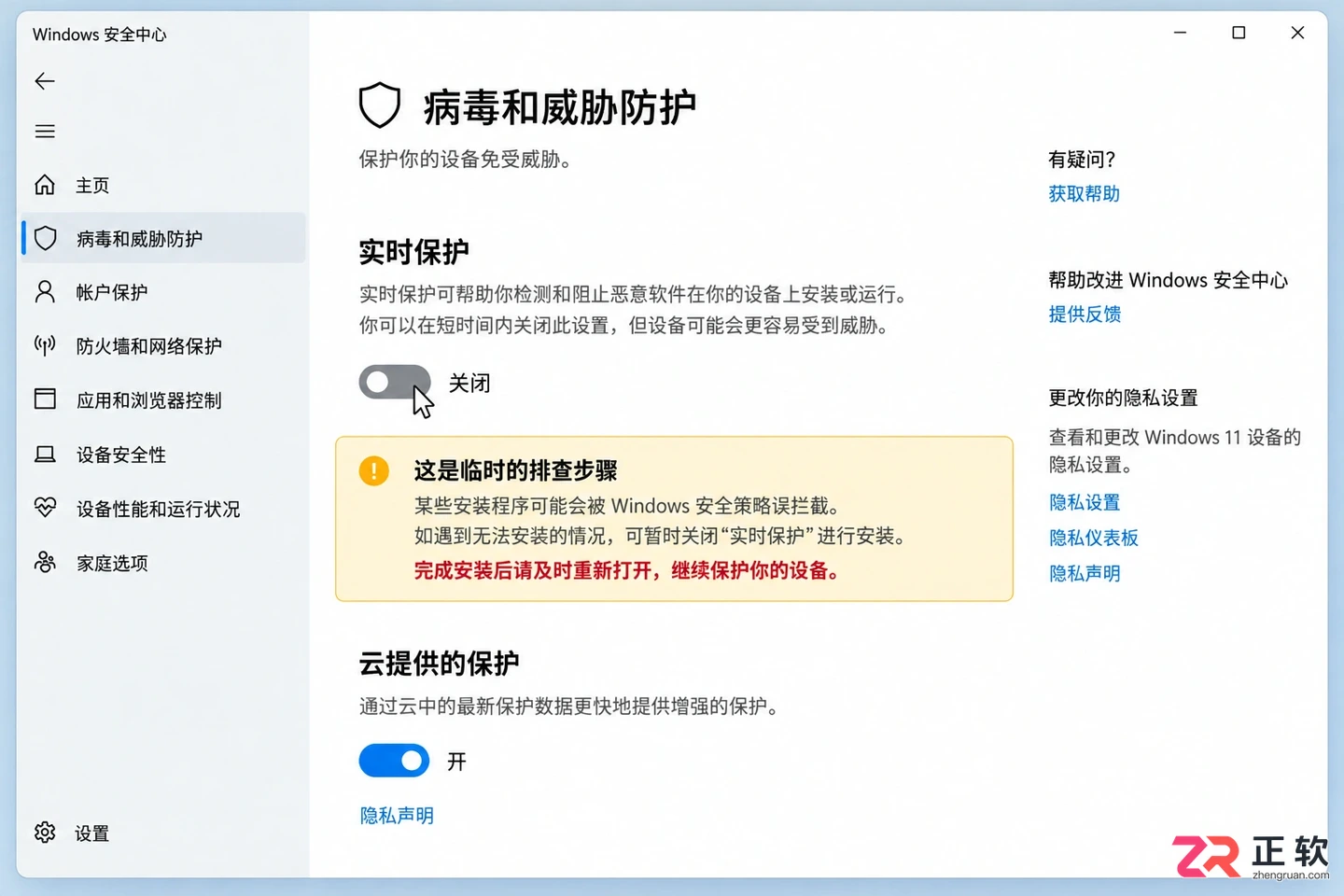Screen dimensions: 1344x896
Task: Turn off the 云提供的保护 toggle switch
Action: pos(395,761)
